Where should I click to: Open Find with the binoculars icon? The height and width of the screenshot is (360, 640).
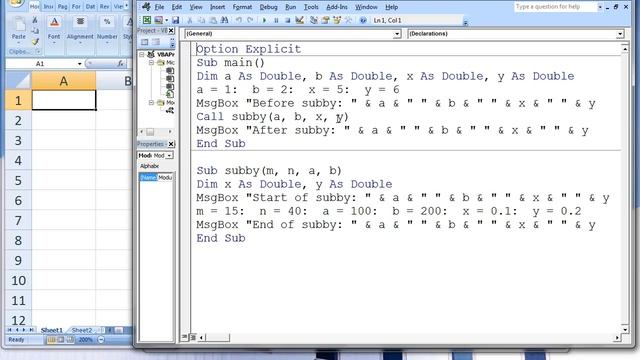point(224,20)
